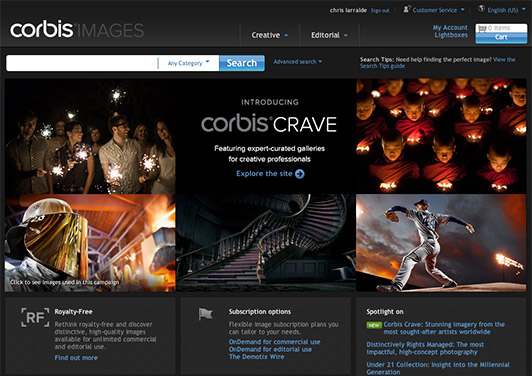Click the welder helmet photo

(90, 243)
